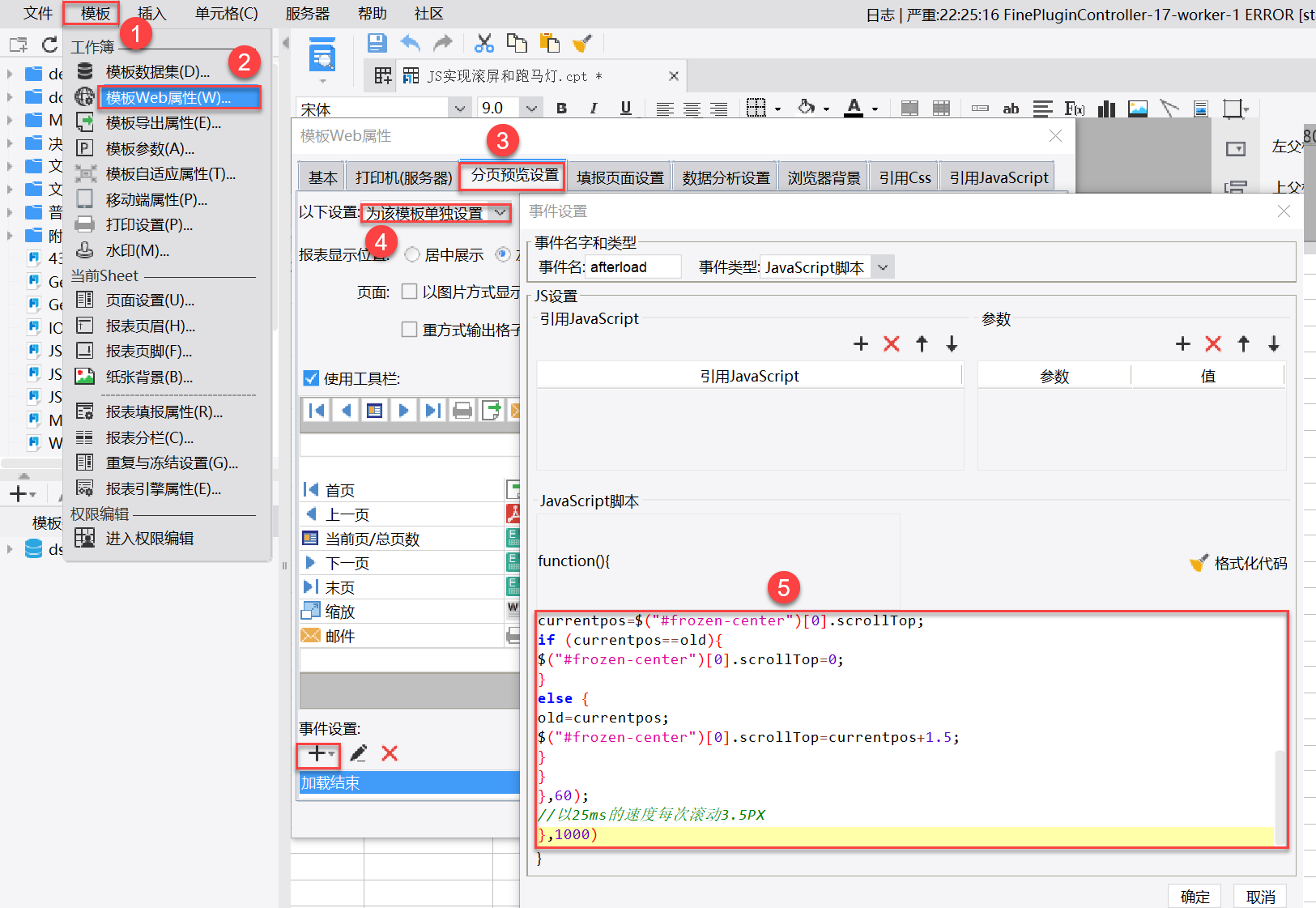
Task: Open the font size 9.0 dropdown
Action: pyautogui.click(x=530, y=109)
